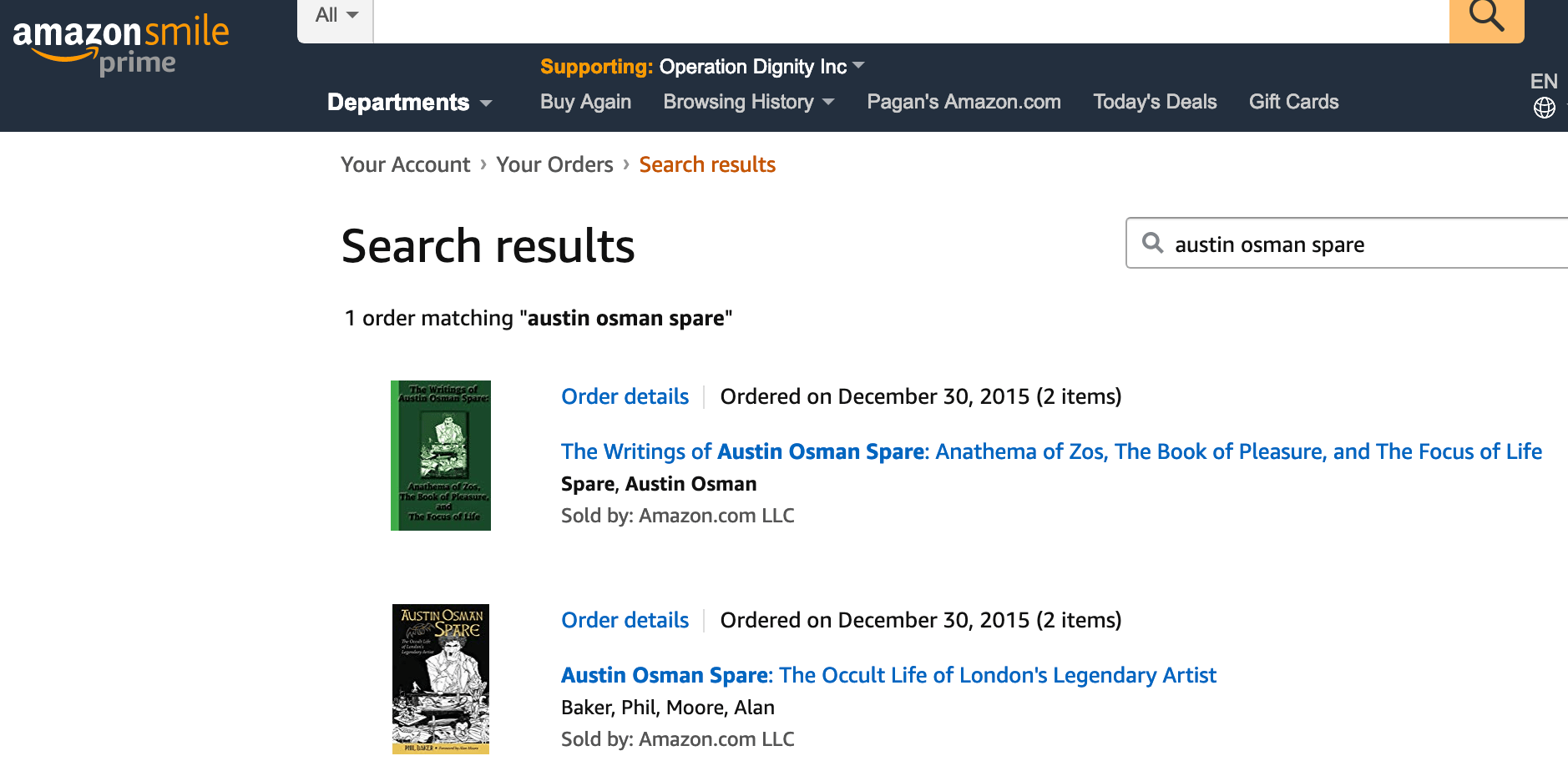Open The Writings of Austin Osman Spare title

1050,451
